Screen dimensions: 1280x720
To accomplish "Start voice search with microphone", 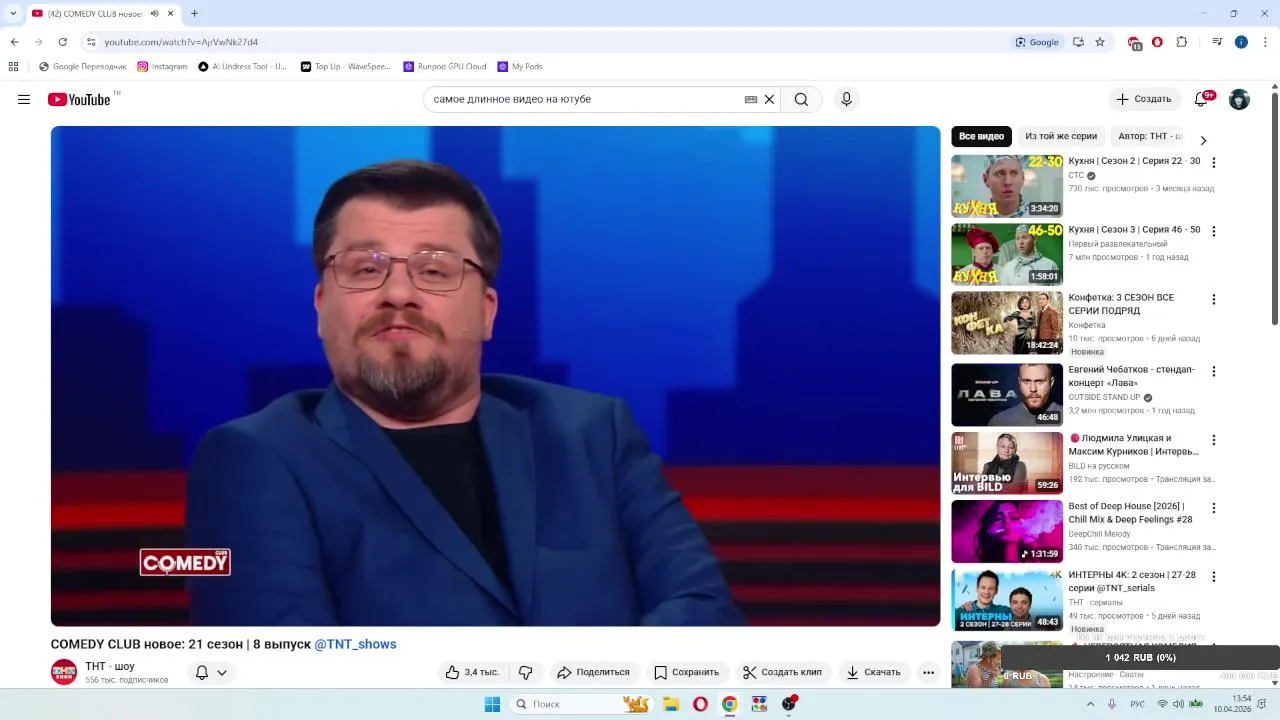I will [846, 99].
